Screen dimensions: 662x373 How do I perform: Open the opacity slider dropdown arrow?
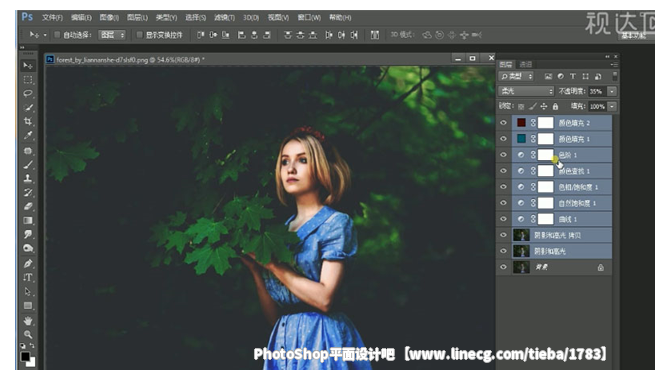[612, 91]
